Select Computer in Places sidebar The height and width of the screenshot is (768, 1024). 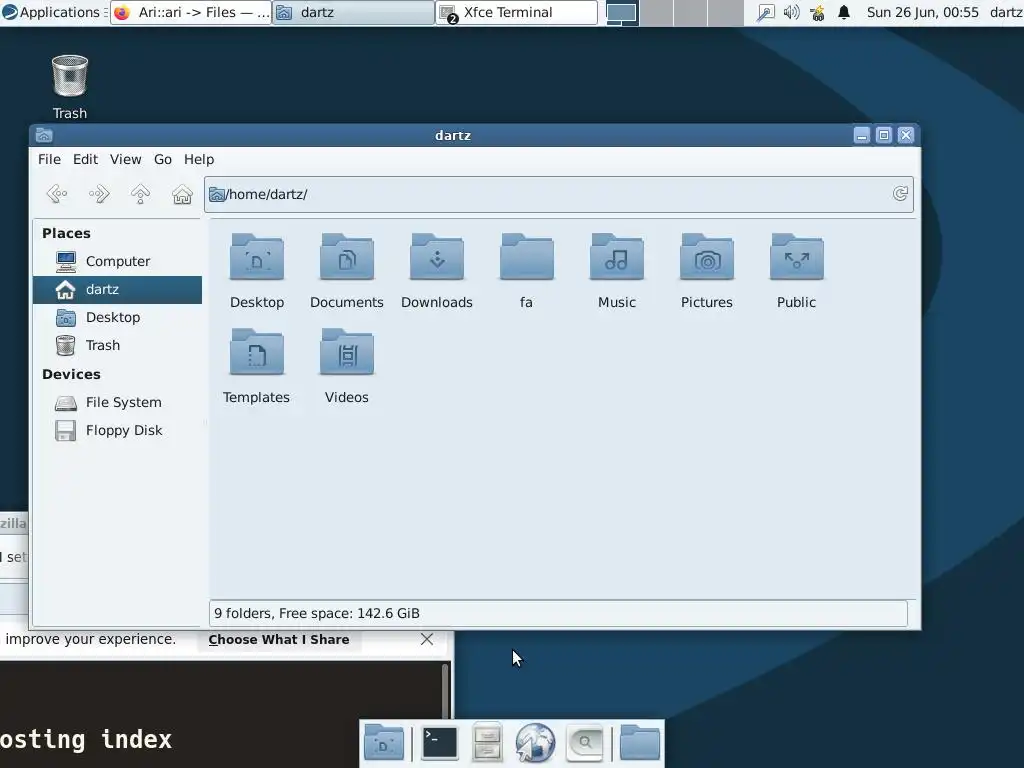click(118, 261)
